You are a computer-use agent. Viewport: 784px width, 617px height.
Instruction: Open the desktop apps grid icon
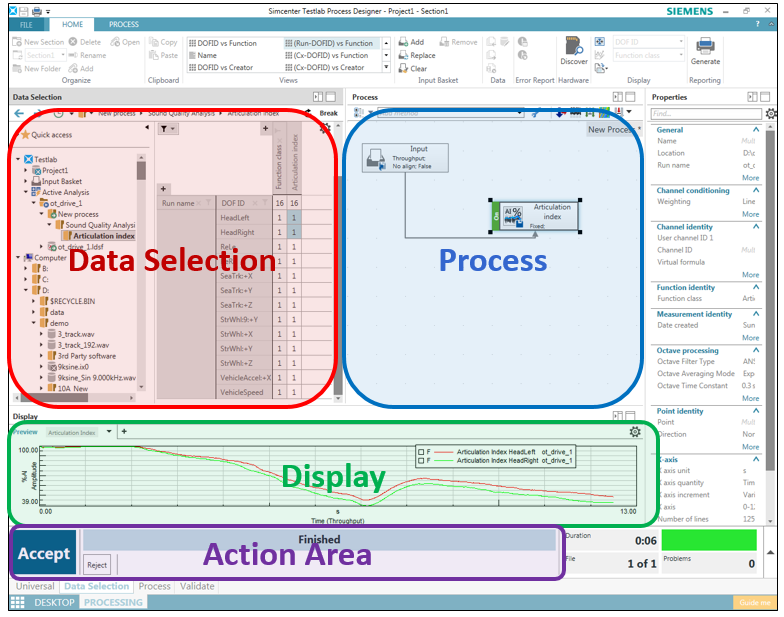(17, 603)
